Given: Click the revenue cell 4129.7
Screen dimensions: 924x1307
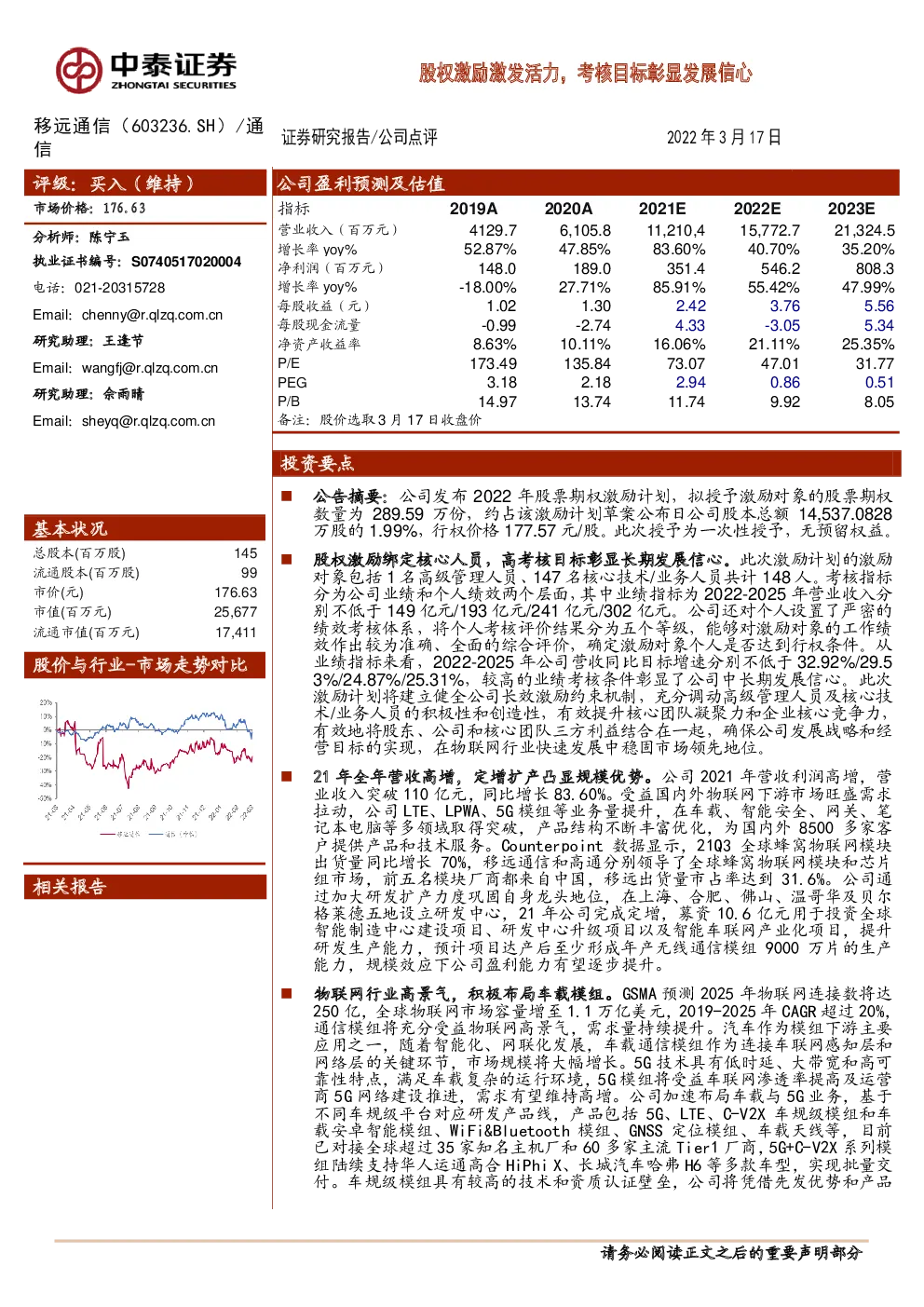Looking at the screenshot, I should [493, 230].
